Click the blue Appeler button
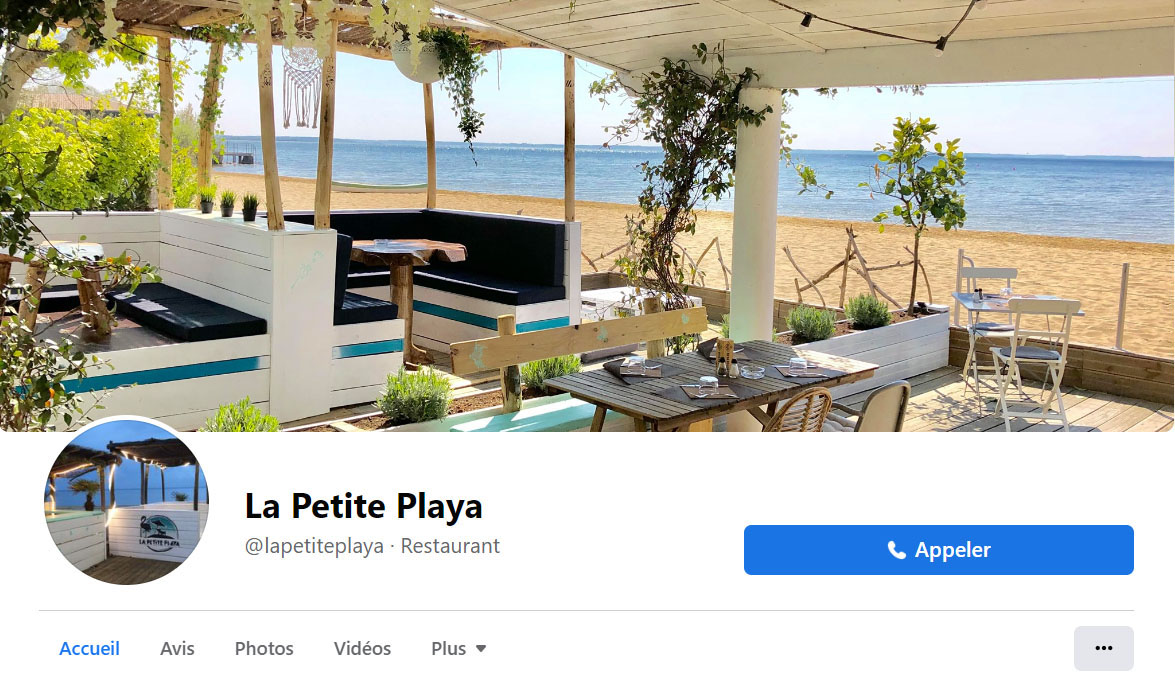The width and height of the screenshot is (1175, 676). tap(938, 550)
